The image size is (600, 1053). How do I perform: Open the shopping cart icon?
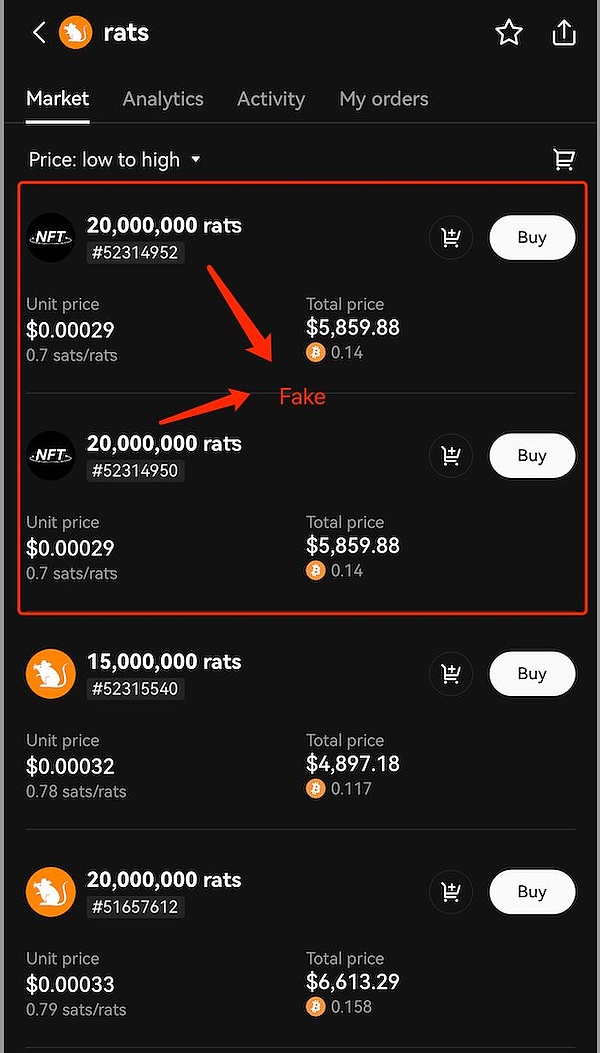(564, 159)
